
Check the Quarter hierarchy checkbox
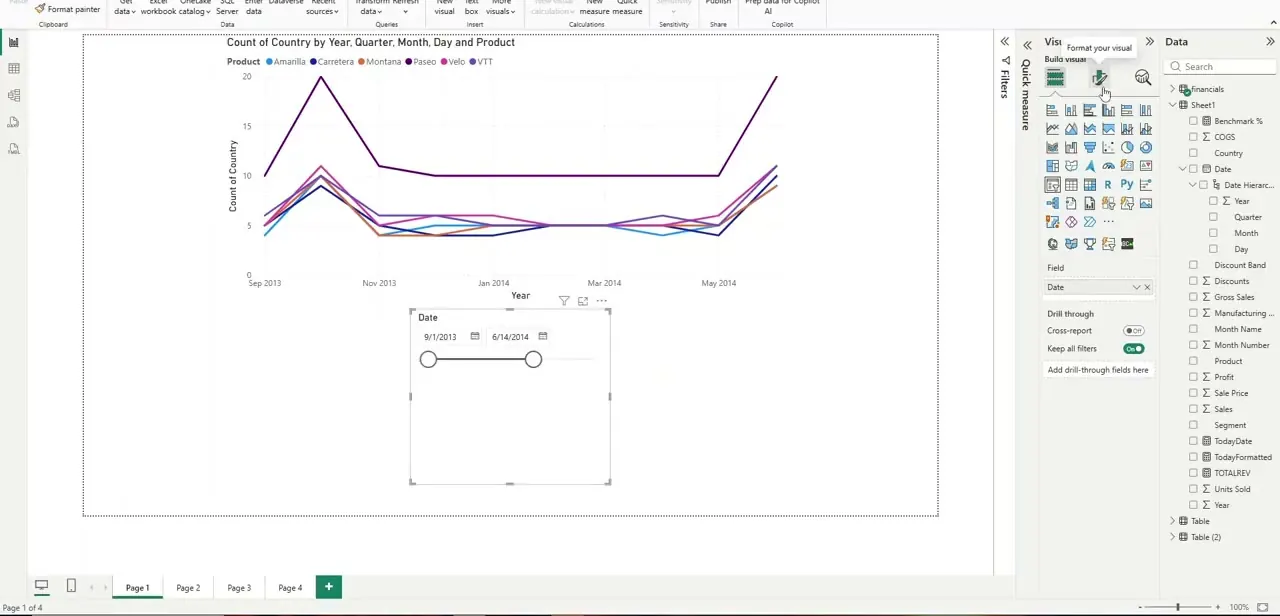pyautogui.click(x=1213, y=217)
